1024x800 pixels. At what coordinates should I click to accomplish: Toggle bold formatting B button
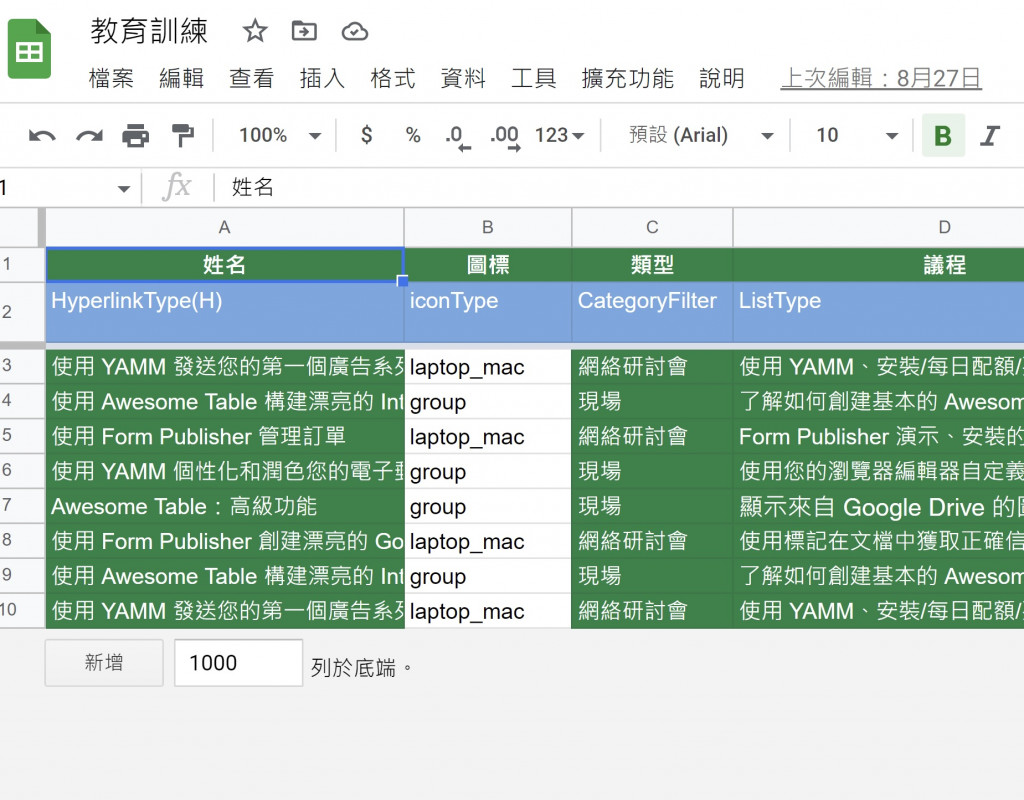click(x=943, y=135)
